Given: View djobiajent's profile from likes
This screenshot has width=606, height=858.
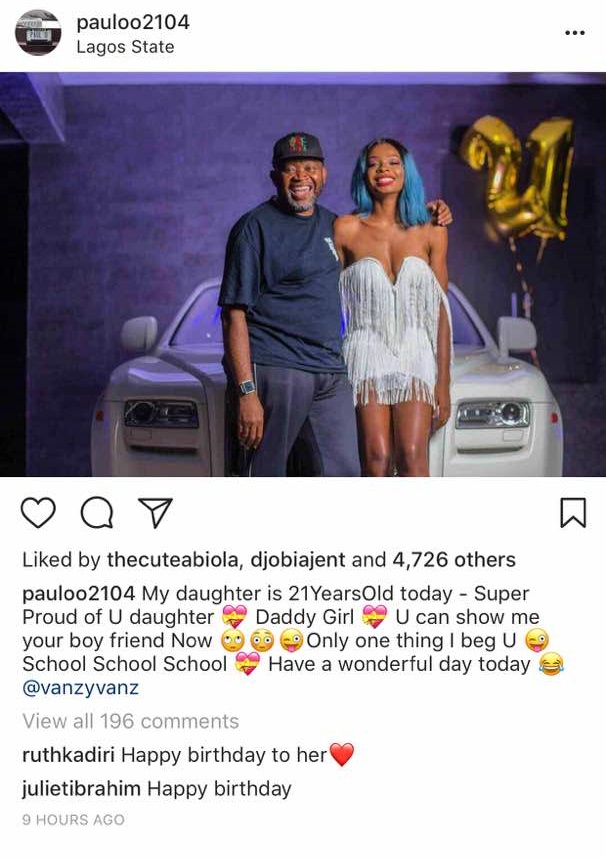Looking at the screenshot, I should point(298,560).
